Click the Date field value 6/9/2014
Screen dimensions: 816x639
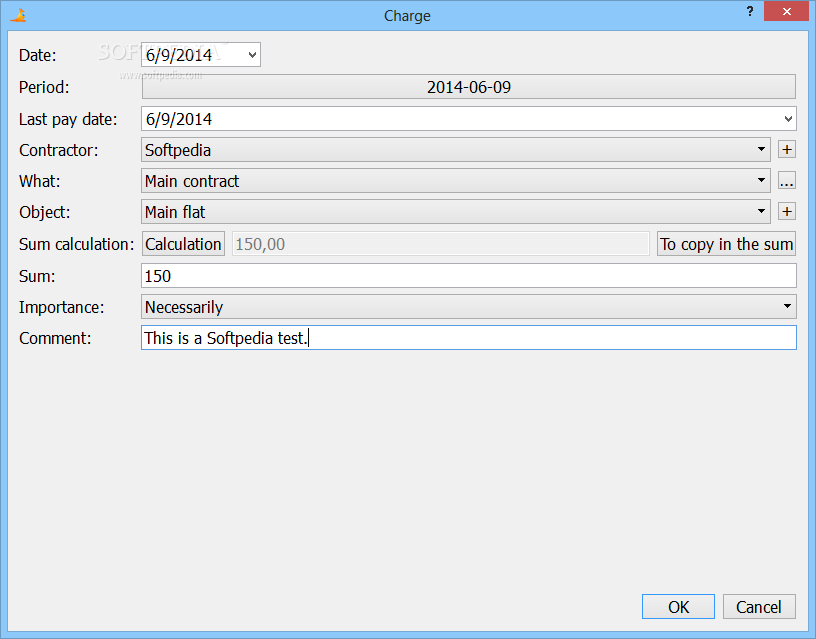179,55
